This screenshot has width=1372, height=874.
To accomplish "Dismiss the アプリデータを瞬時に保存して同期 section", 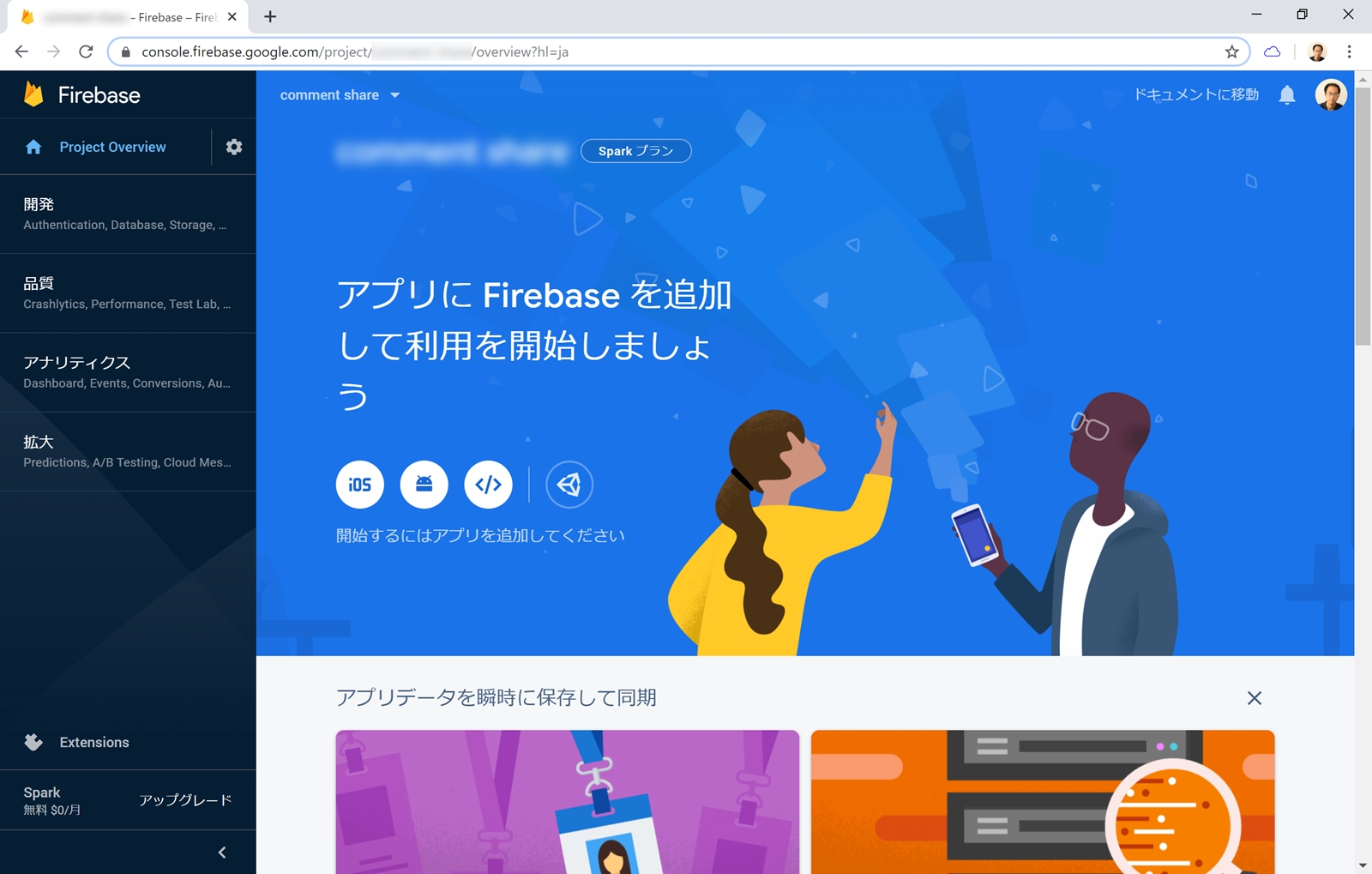I will click(1255, 698).
